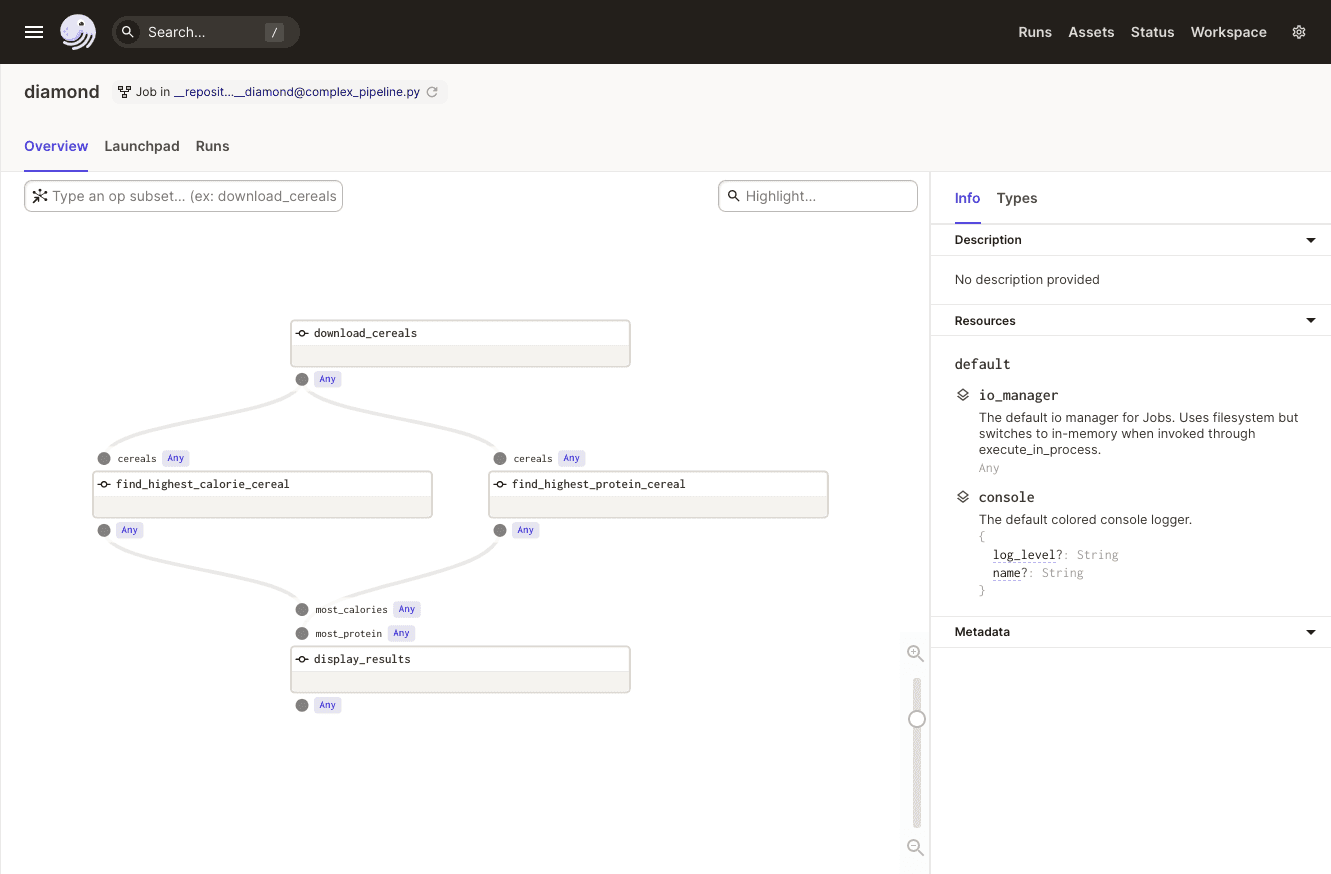The height and width of the screenshot is (874, 1331).
Task: Open the Types tab
Action: [x=1017, y=198]
